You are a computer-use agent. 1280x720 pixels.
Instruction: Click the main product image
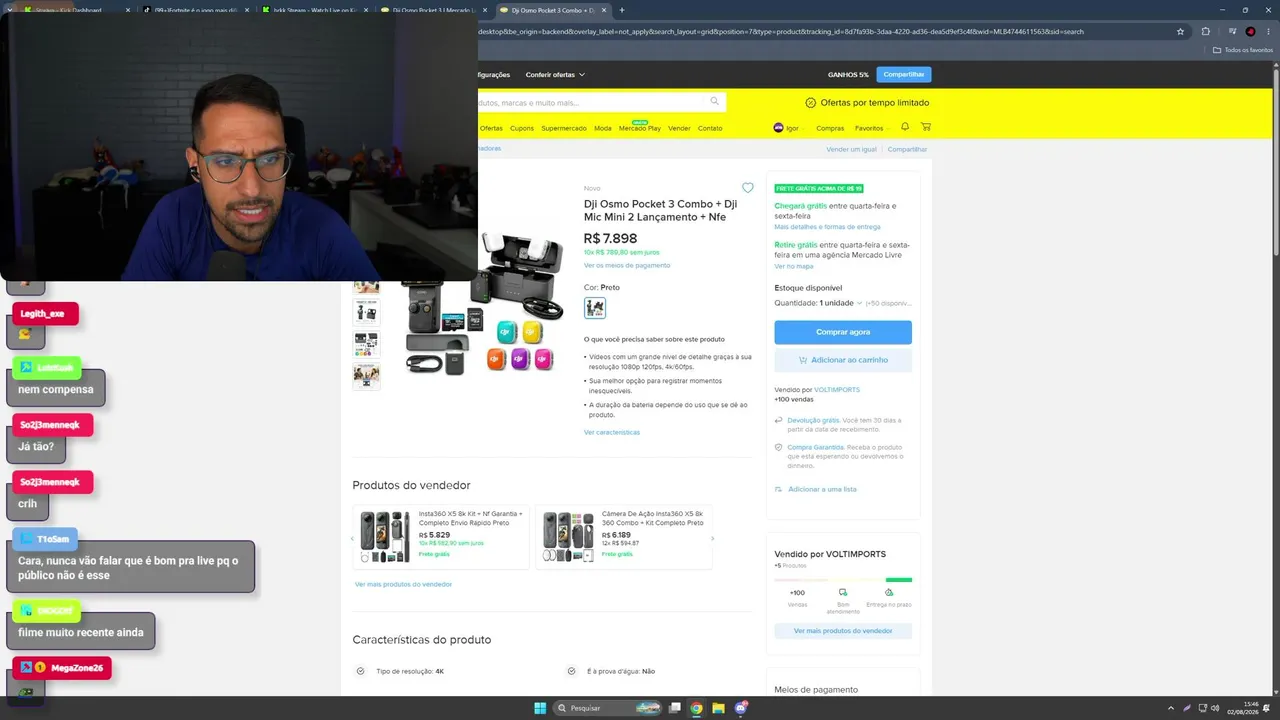pos(482,303)
